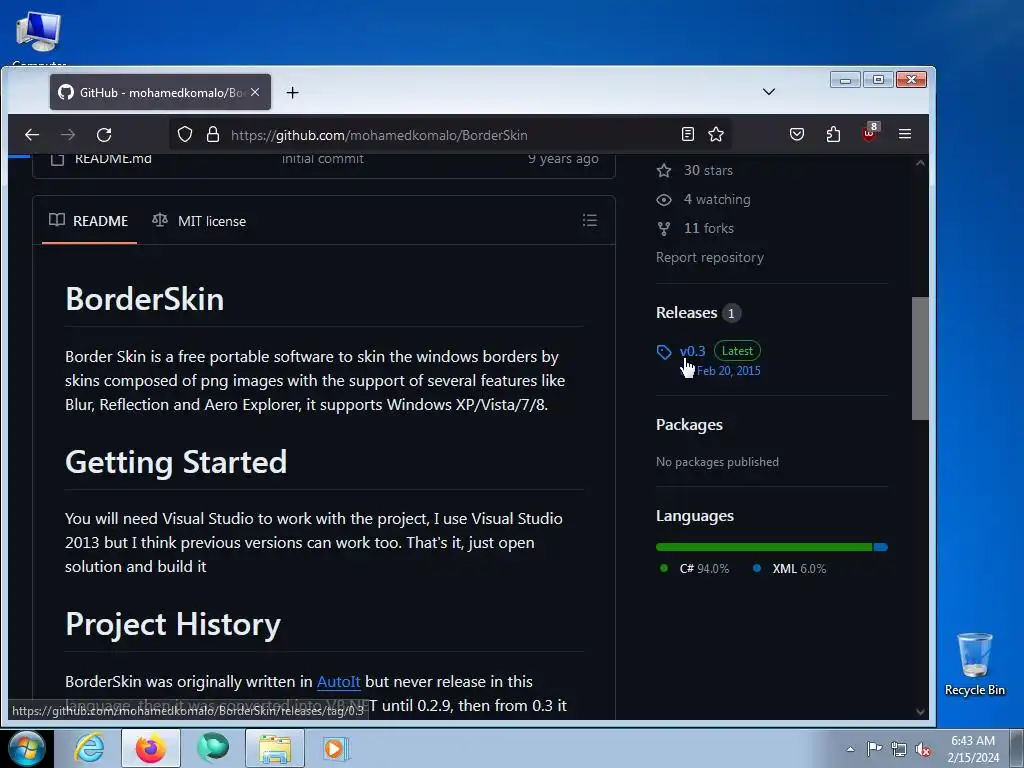This screenshot has height=768, width=1024.
Task: Select the README tab
Action: pyautogui.click(x=89, y=221)
